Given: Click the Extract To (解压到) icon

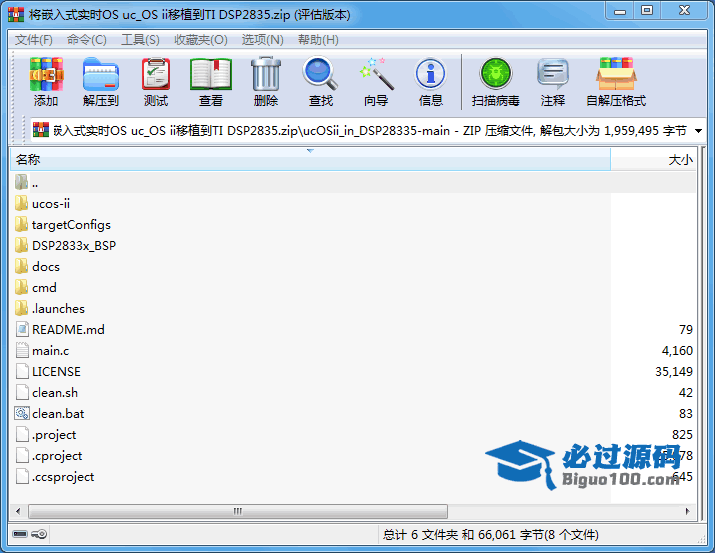Looking at the screenshot, I should 101,74.
